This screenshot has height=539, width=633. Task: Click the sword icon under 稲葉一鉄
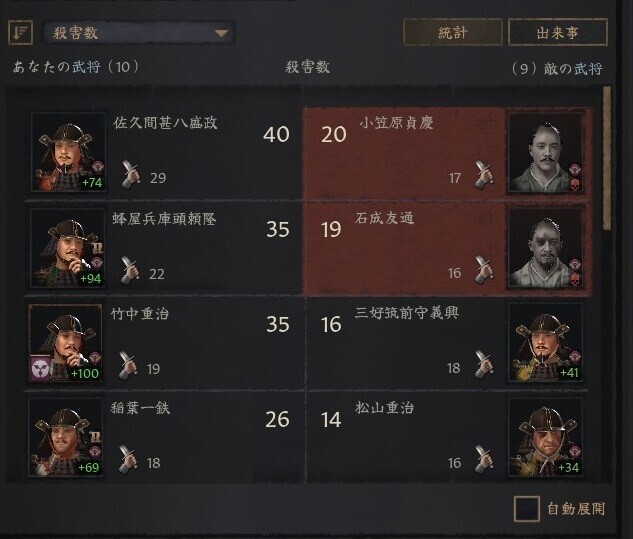(x=128, y=459)
